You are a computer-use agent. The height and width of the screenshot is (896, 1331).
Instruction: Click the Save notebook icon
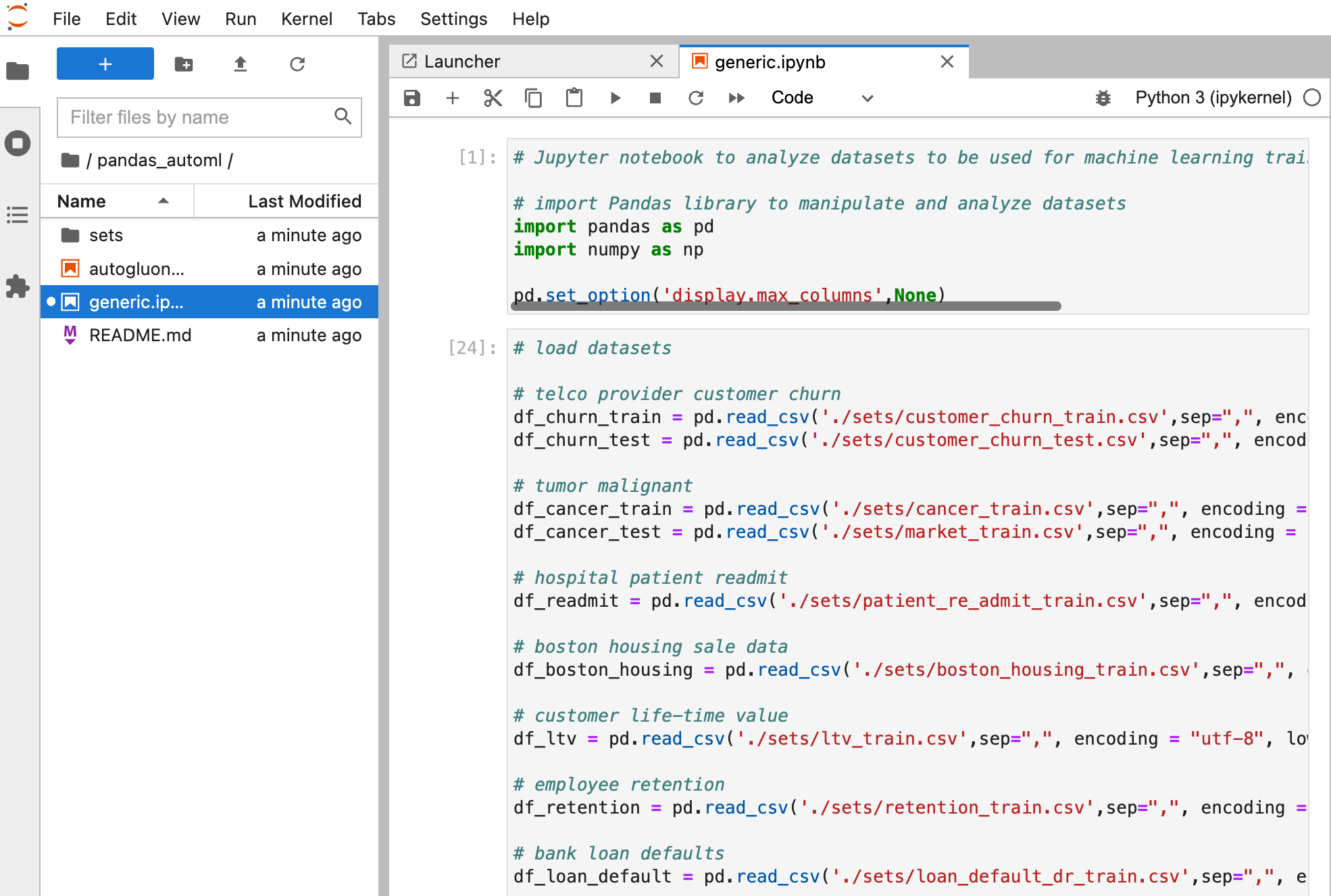coord(413,97)
